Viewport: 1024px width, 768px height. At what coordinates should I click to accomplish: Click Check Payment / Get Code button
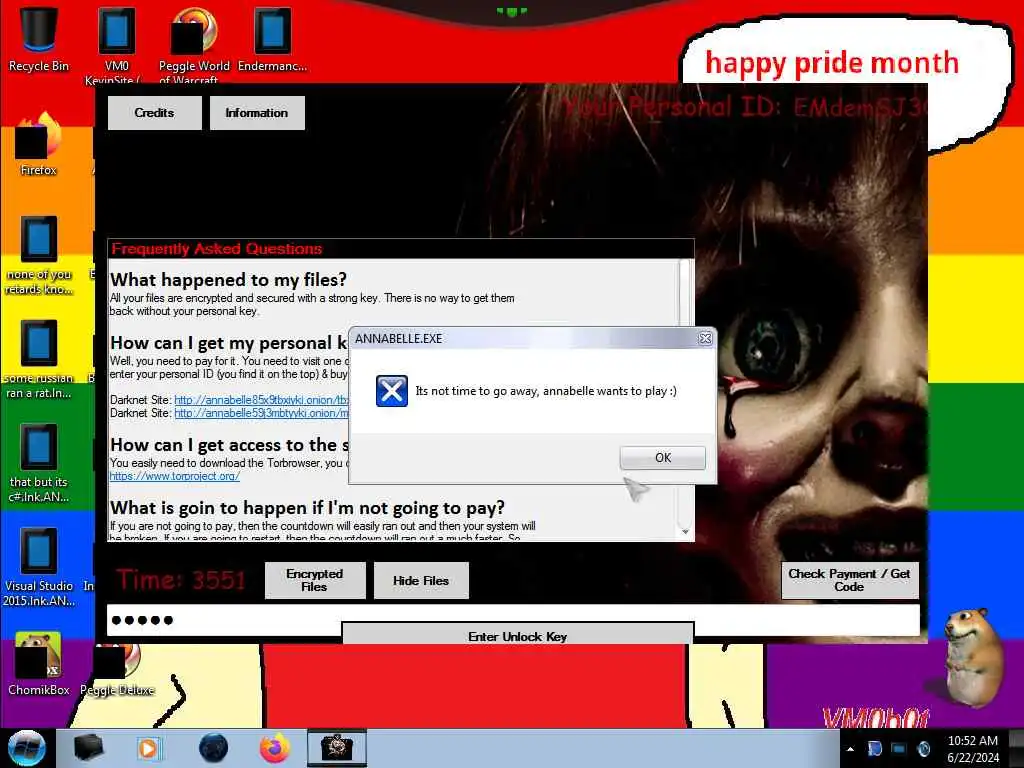[x=850, y=580]
